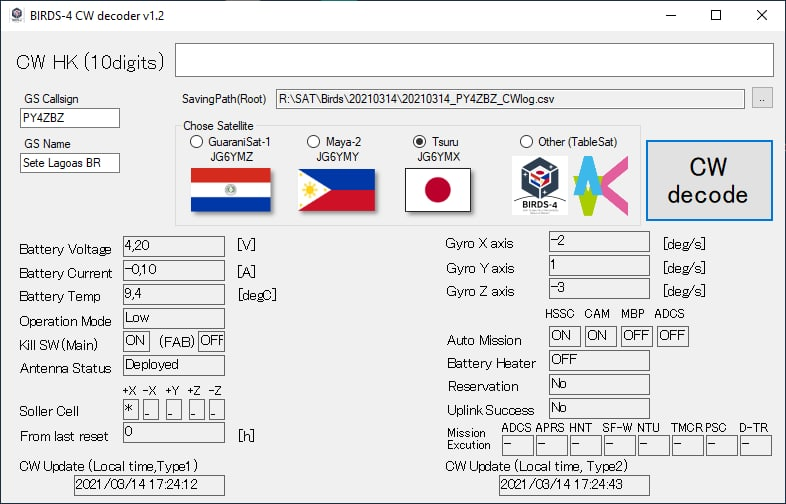Click the Operation Mode field showing Low
This screenshot has width=786, height=504.
(x=173, y=318)
